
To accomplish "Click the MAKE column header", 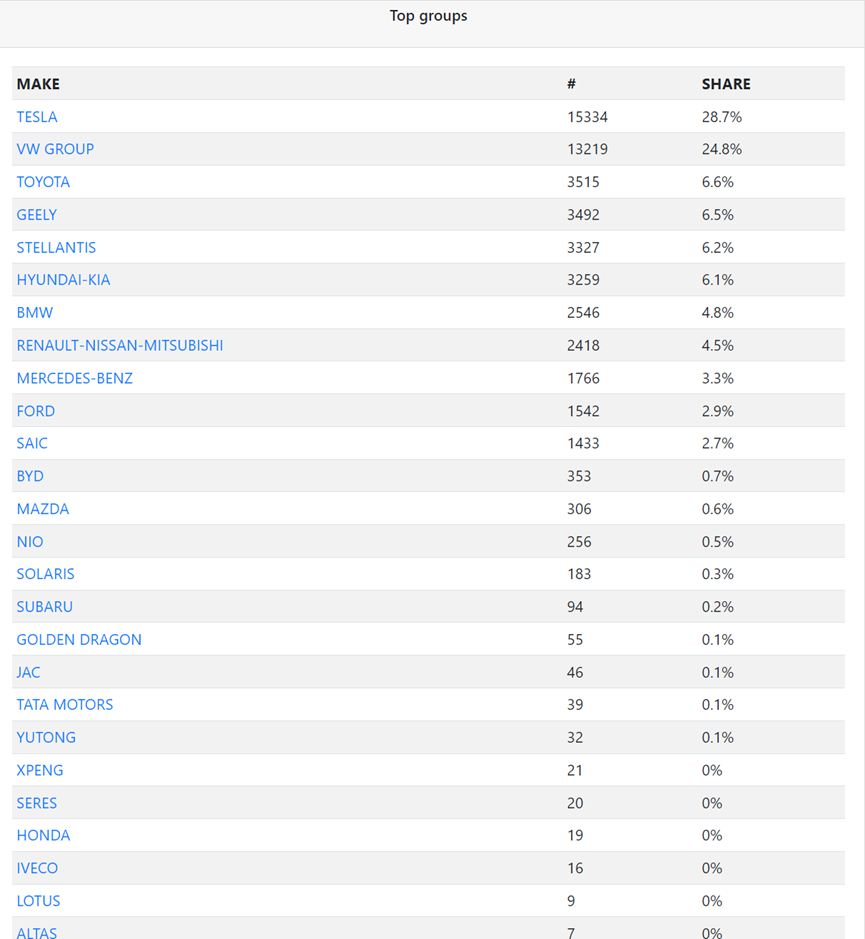I will pos(38,84).
